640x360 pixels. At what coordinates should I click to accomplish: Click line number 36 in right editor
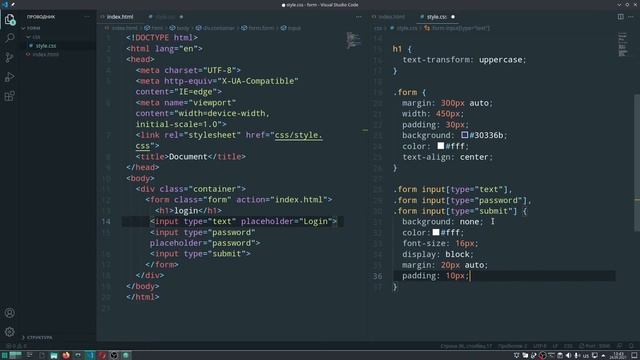click(378, 276)
